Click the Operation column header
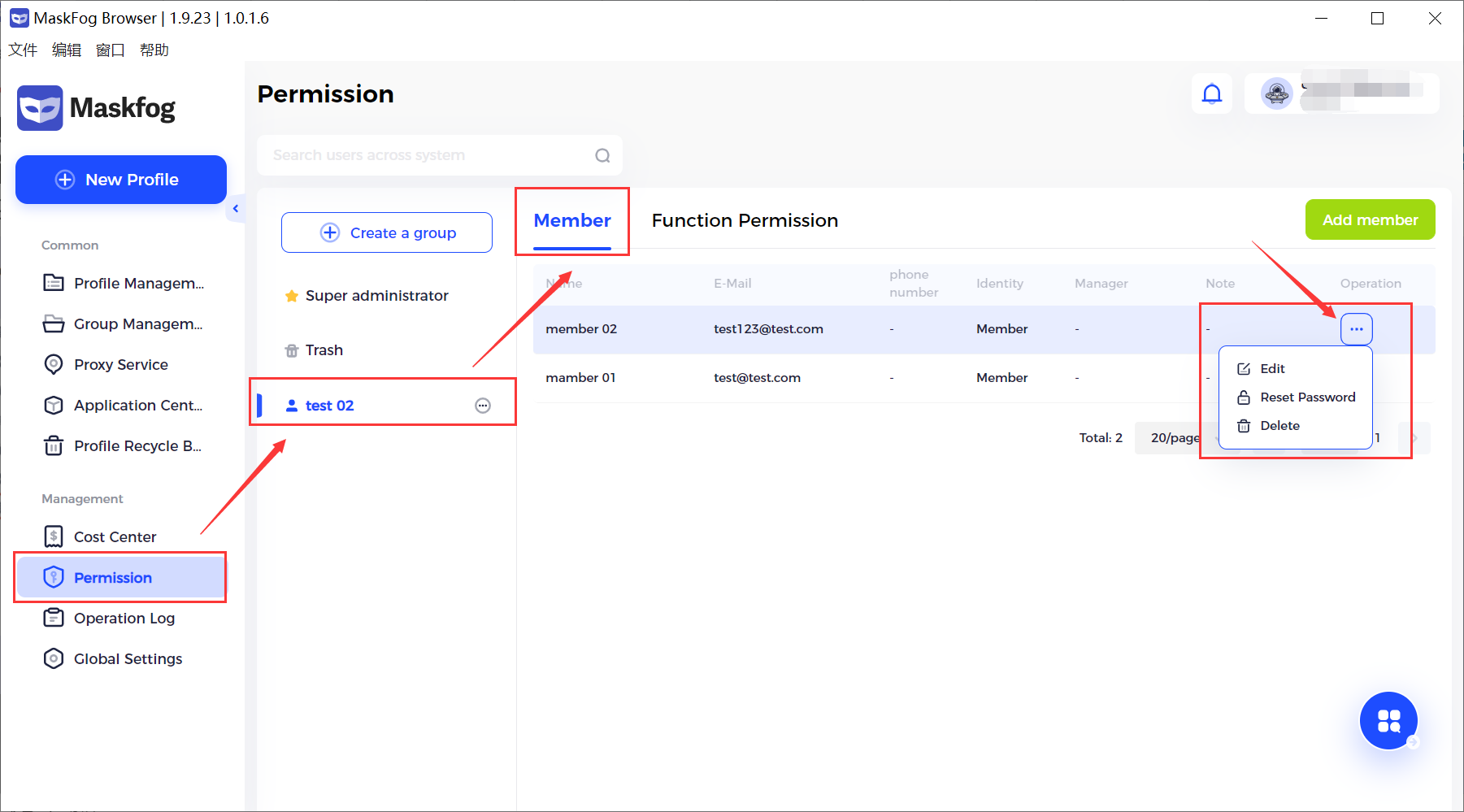Image resolution: width=1464 pixels, height=812 pixels. (x=1371, y=283)
